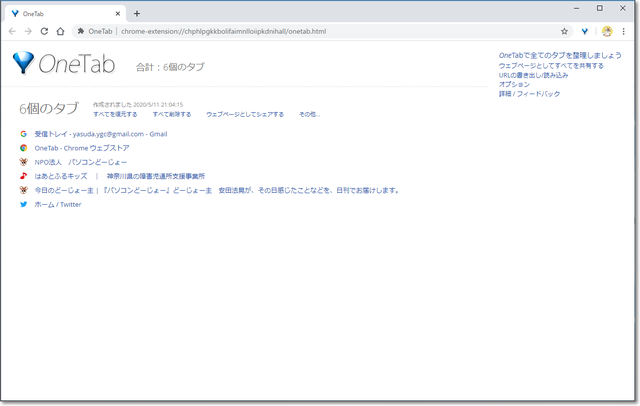Click すべて削除する to delete all tabs

(171, 114)
